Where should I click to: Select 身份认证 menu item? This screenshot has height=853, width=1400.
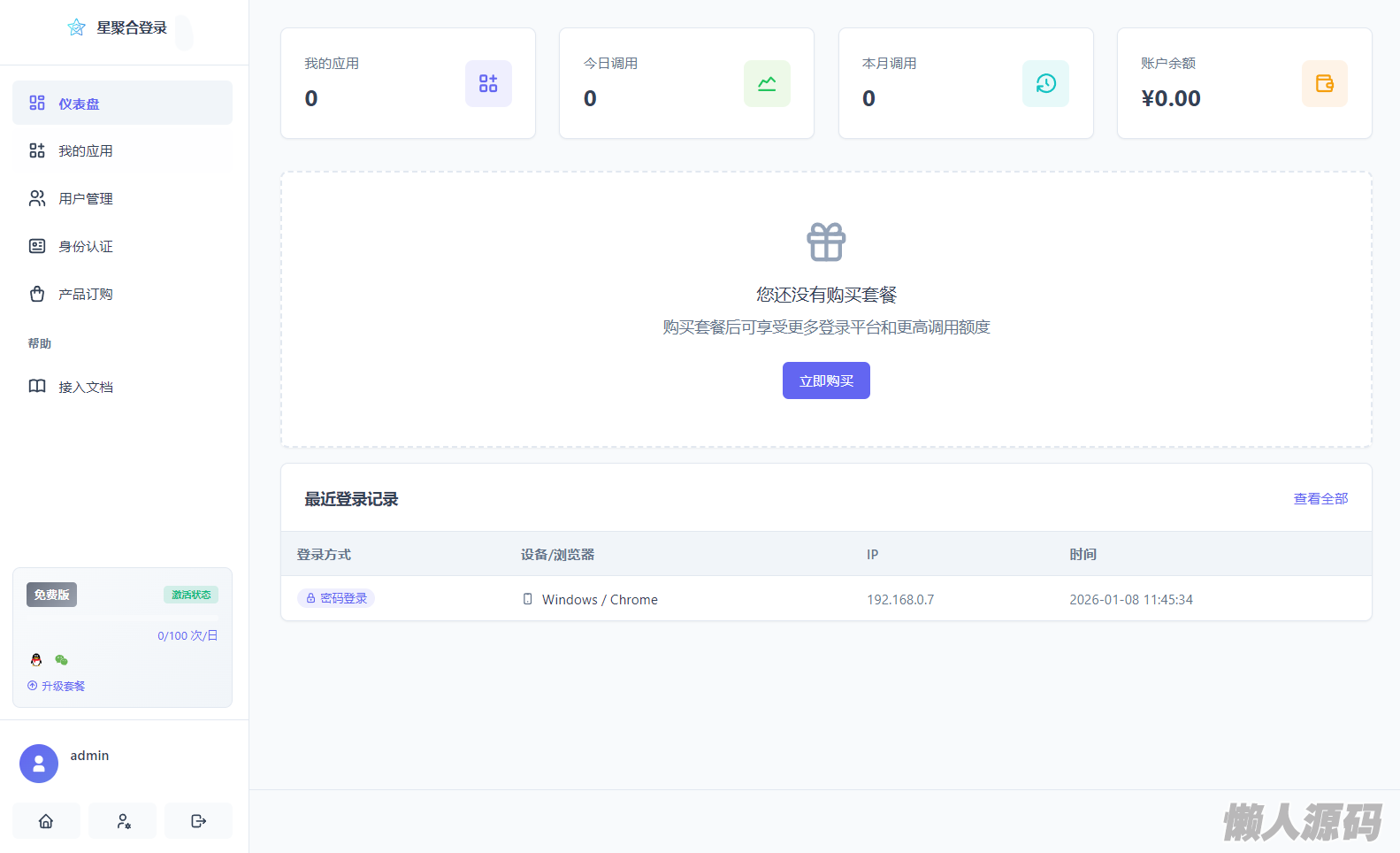[x=122, y=247]
